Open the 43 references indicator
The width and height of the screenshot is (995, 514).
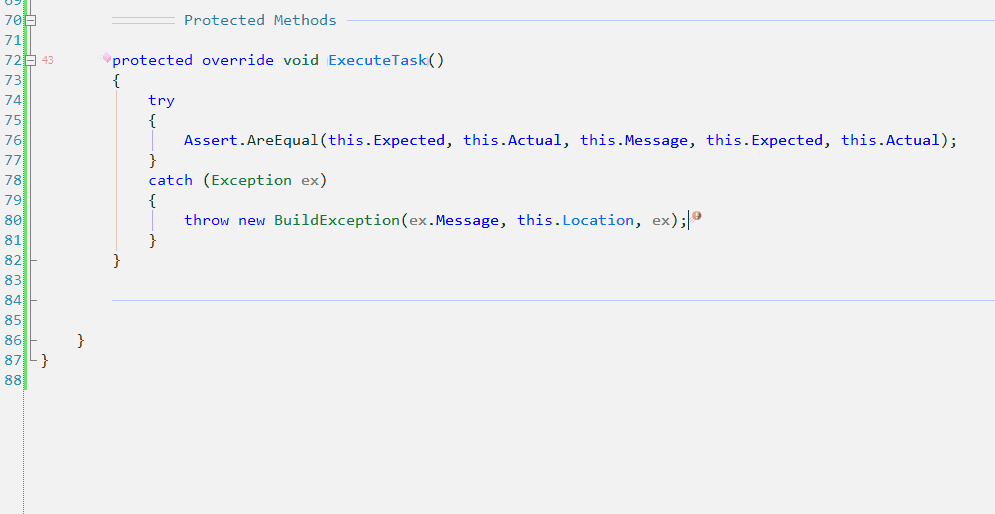coord(48,60)
